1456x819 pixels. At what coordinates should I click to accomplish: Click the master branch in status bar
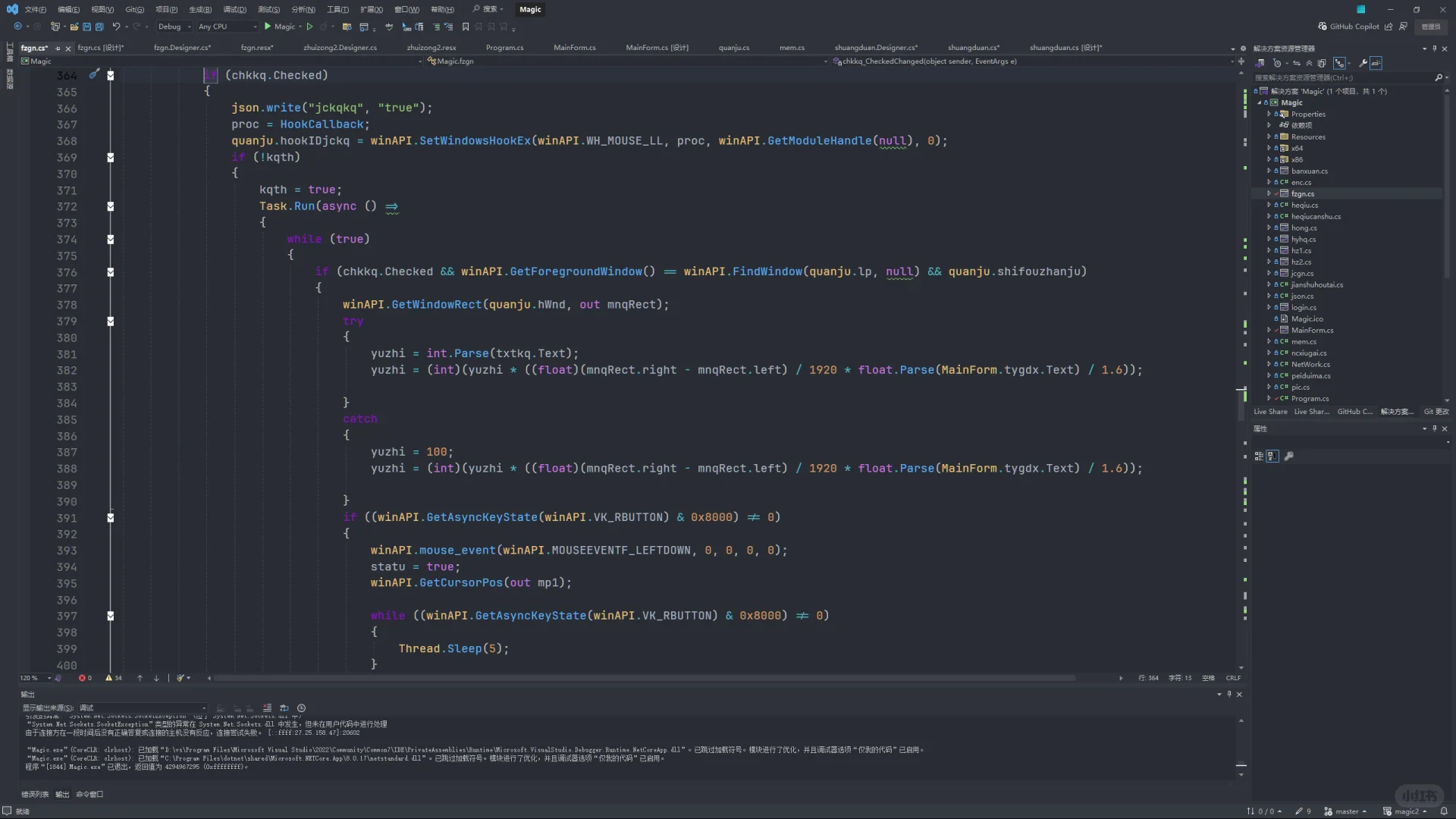[1346, 811]
